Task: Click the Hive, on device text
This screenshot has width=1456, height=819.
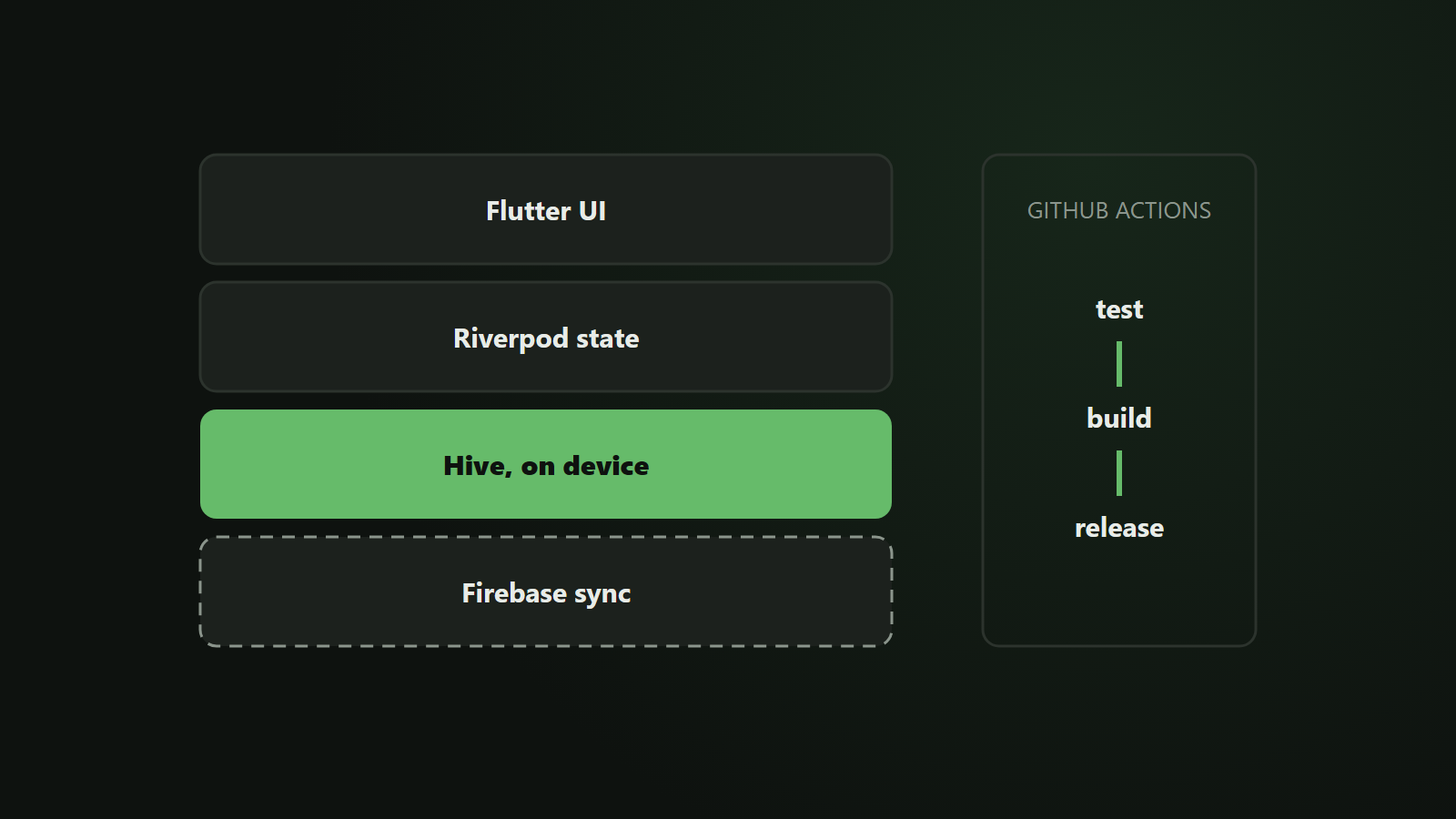Action: tap(546, 466)
